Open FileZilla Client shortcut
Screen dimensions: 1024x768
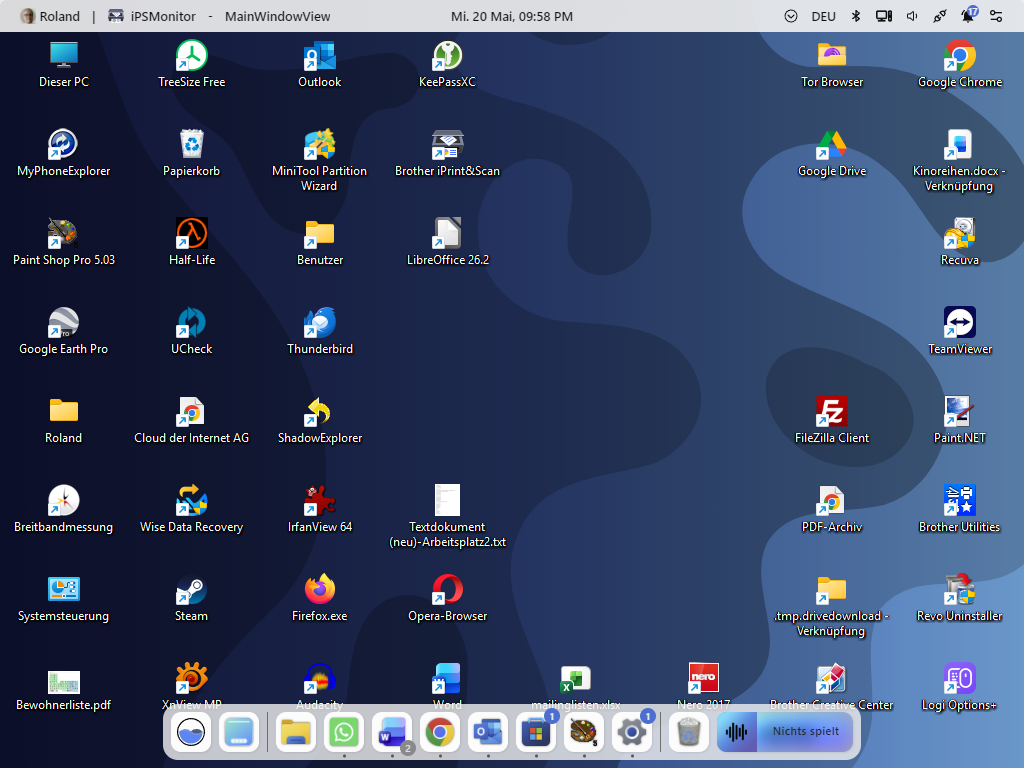click(x=831, y=419)
